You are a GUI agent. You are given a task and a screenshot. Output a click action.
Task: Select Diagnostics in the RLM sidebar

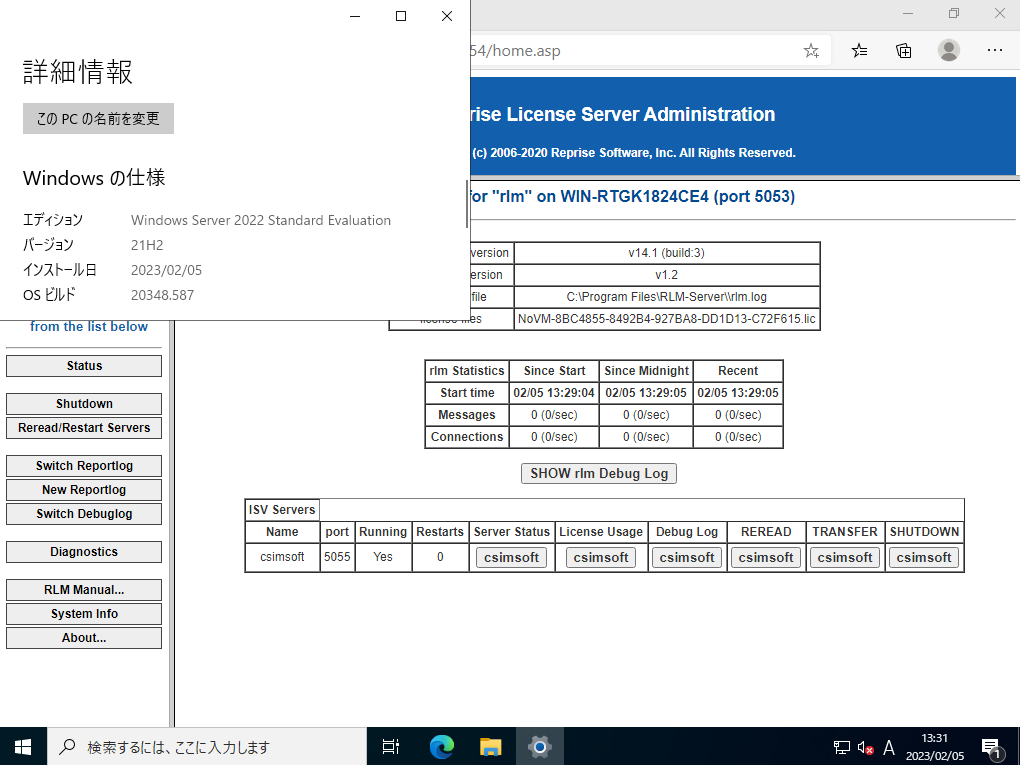pos(84,552)
